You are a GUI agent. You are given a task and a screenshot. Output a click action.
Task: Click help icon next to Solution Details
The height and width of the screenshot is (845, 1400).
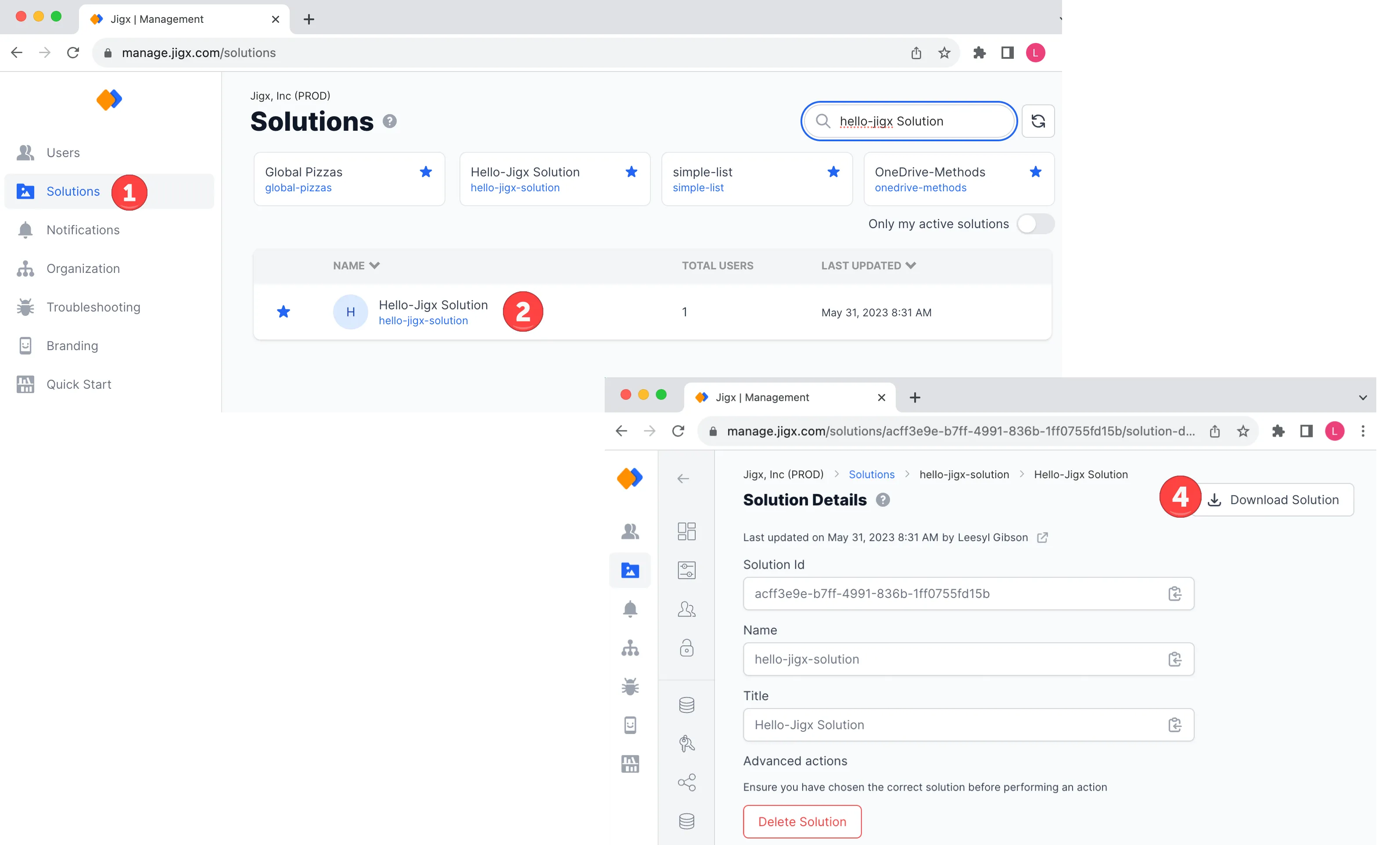(883, 500)
